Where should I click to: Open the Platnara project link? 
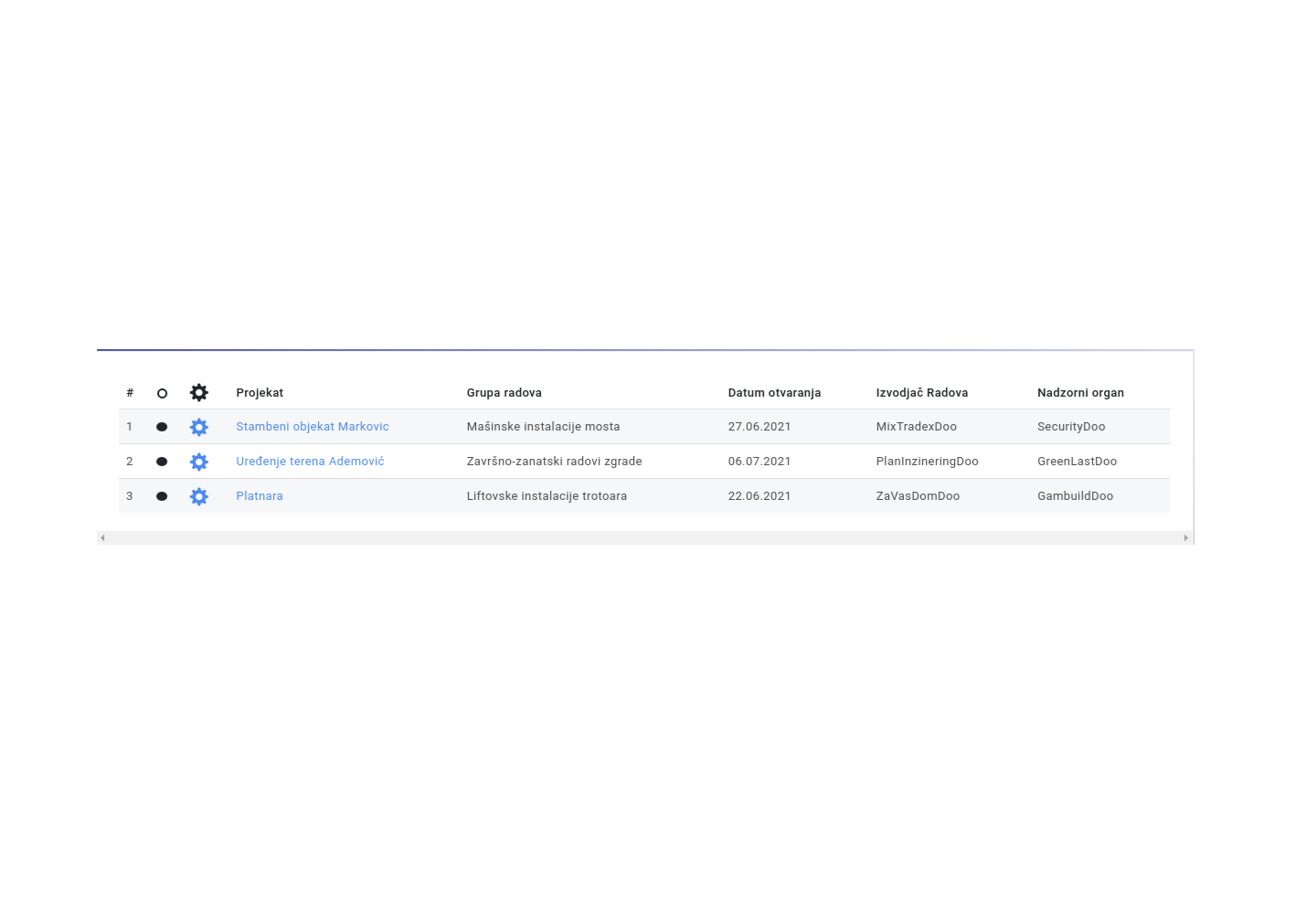pyautogui.click(x=260, y=496)
